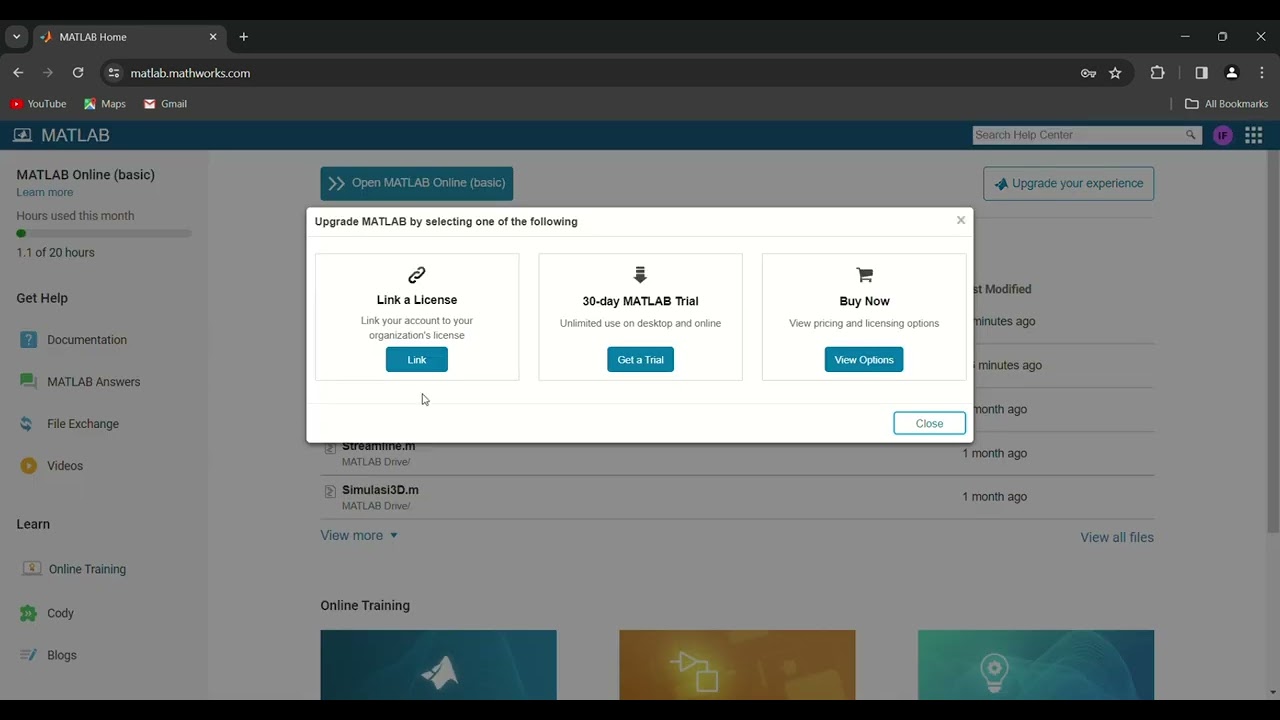Click the Online Training sidebar icon

point(31,569)
